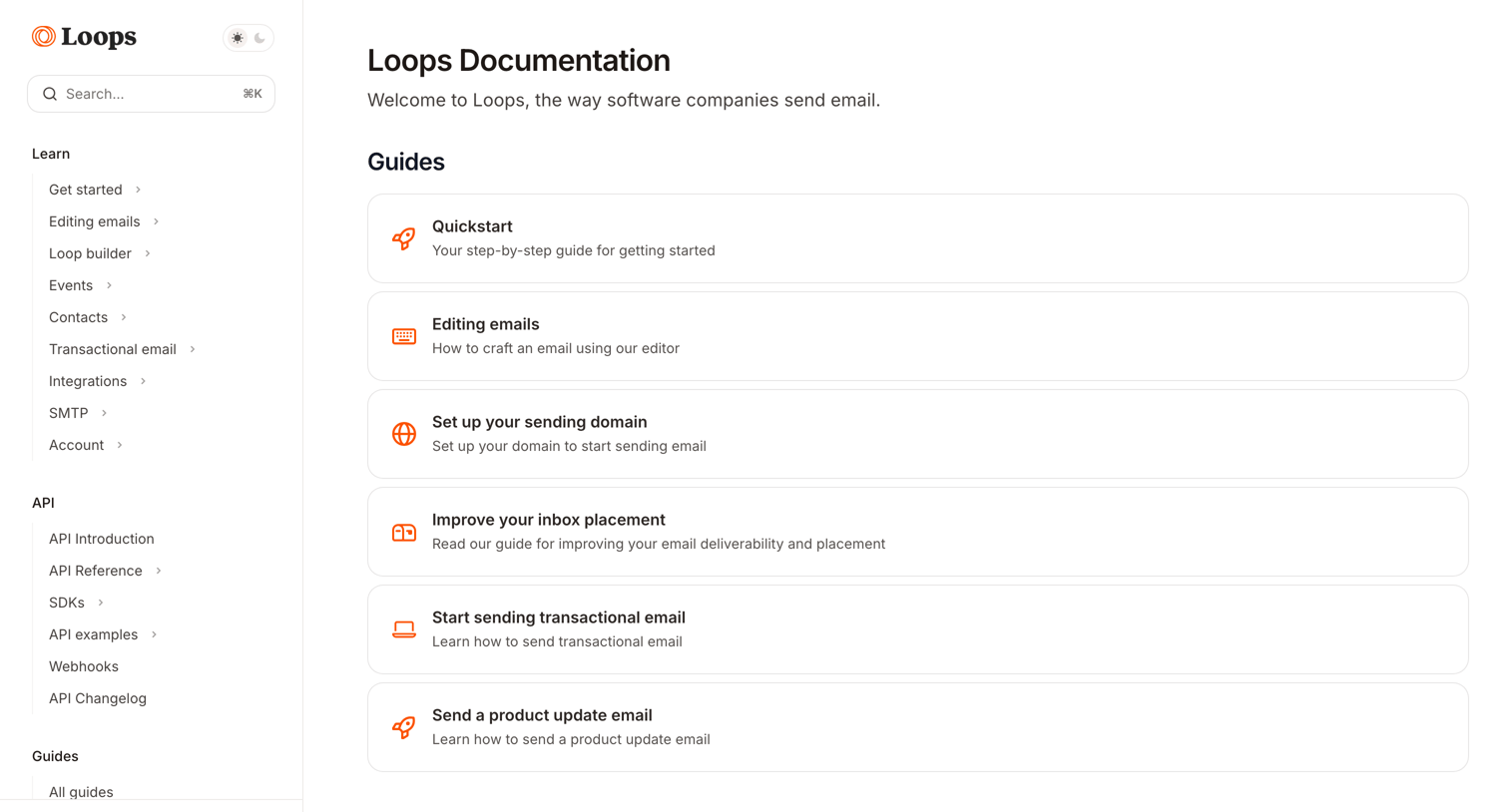Open Account sidebar item
Screen dimensions: 1509x812
[76, 445]
